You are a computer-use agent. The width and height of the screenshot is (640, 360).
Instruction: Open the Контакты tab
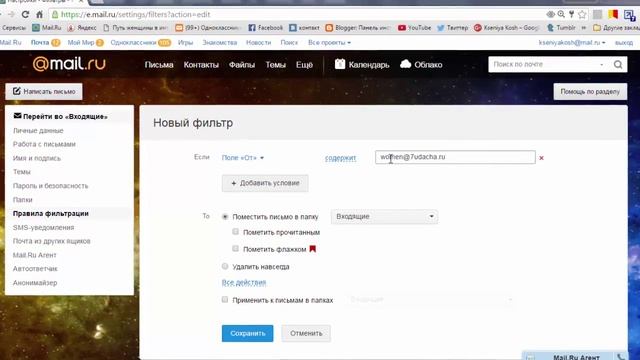coord(201,64)
